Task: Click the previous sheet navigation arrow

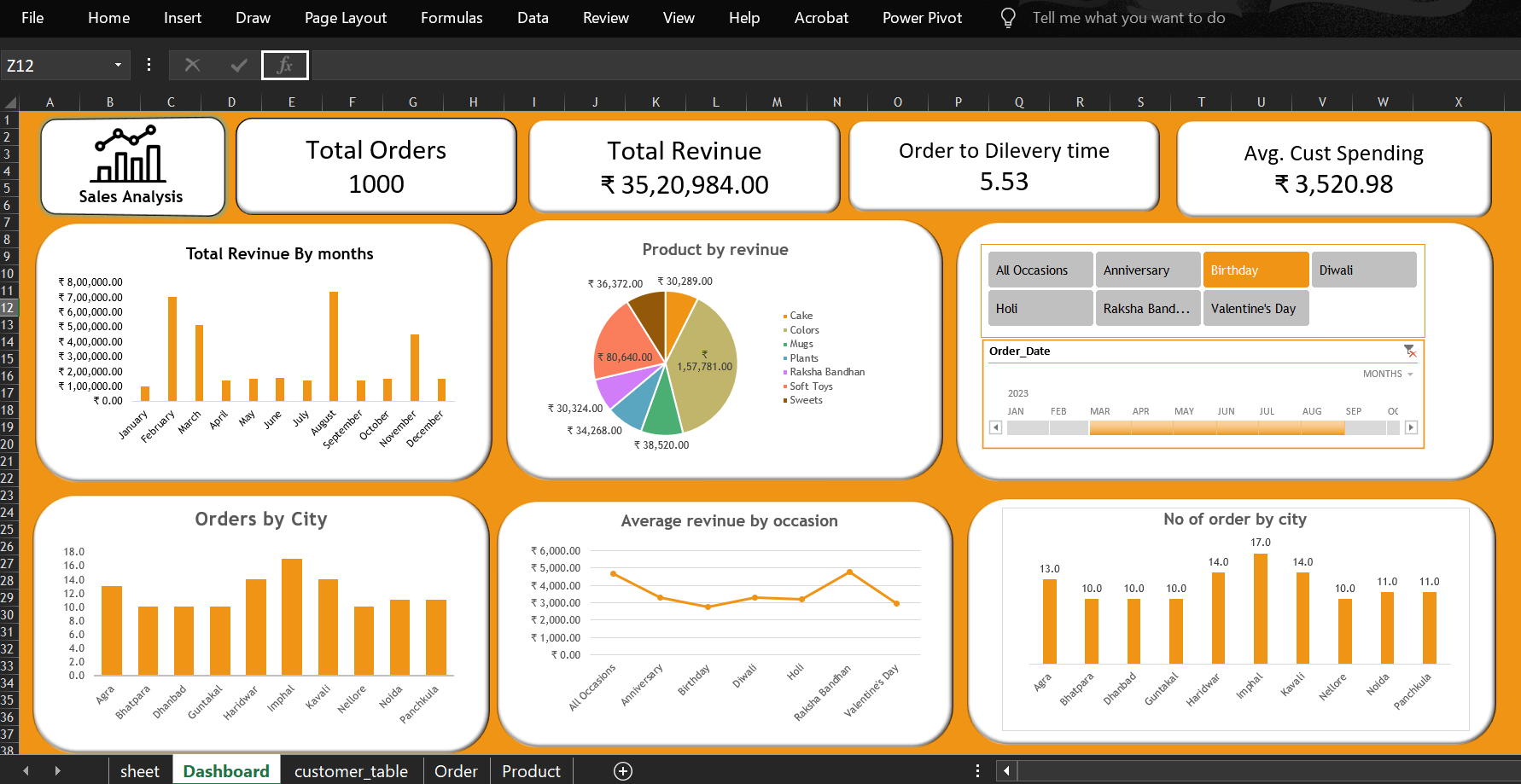Action: [x=26, y=771]
